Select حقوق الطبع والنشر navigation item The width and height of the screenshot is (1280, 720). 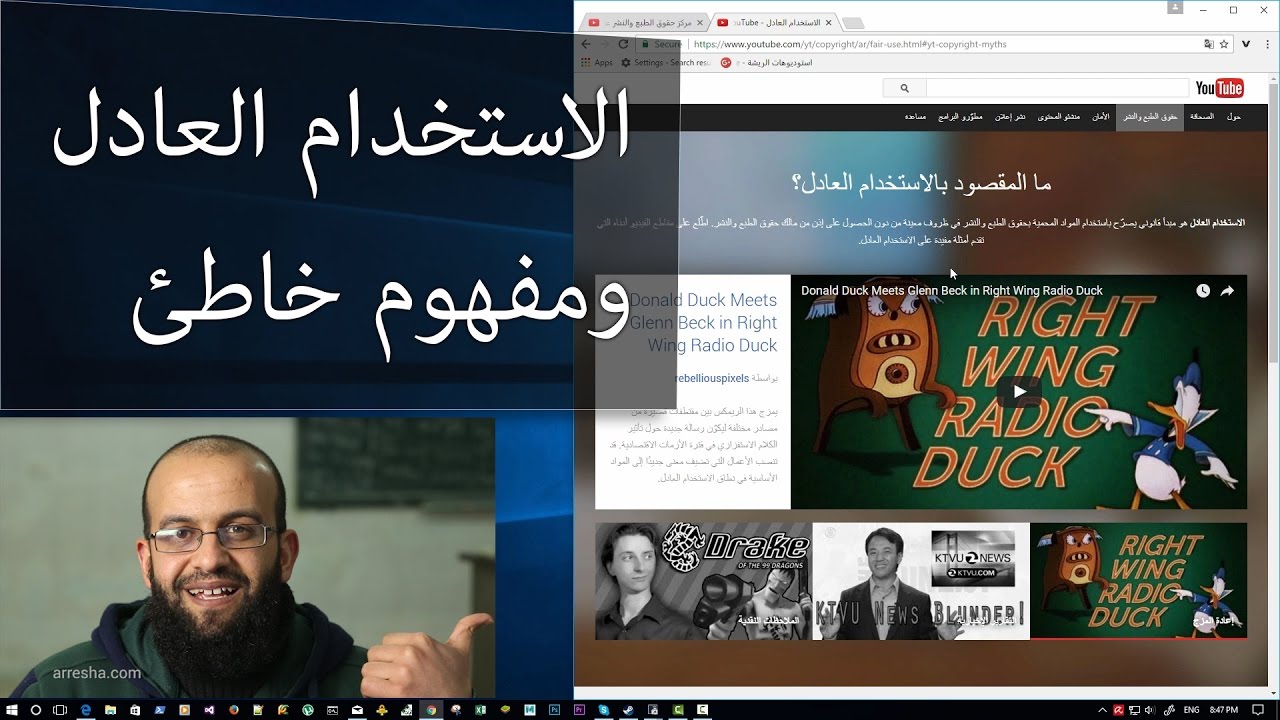click(x=1150, y=117)
